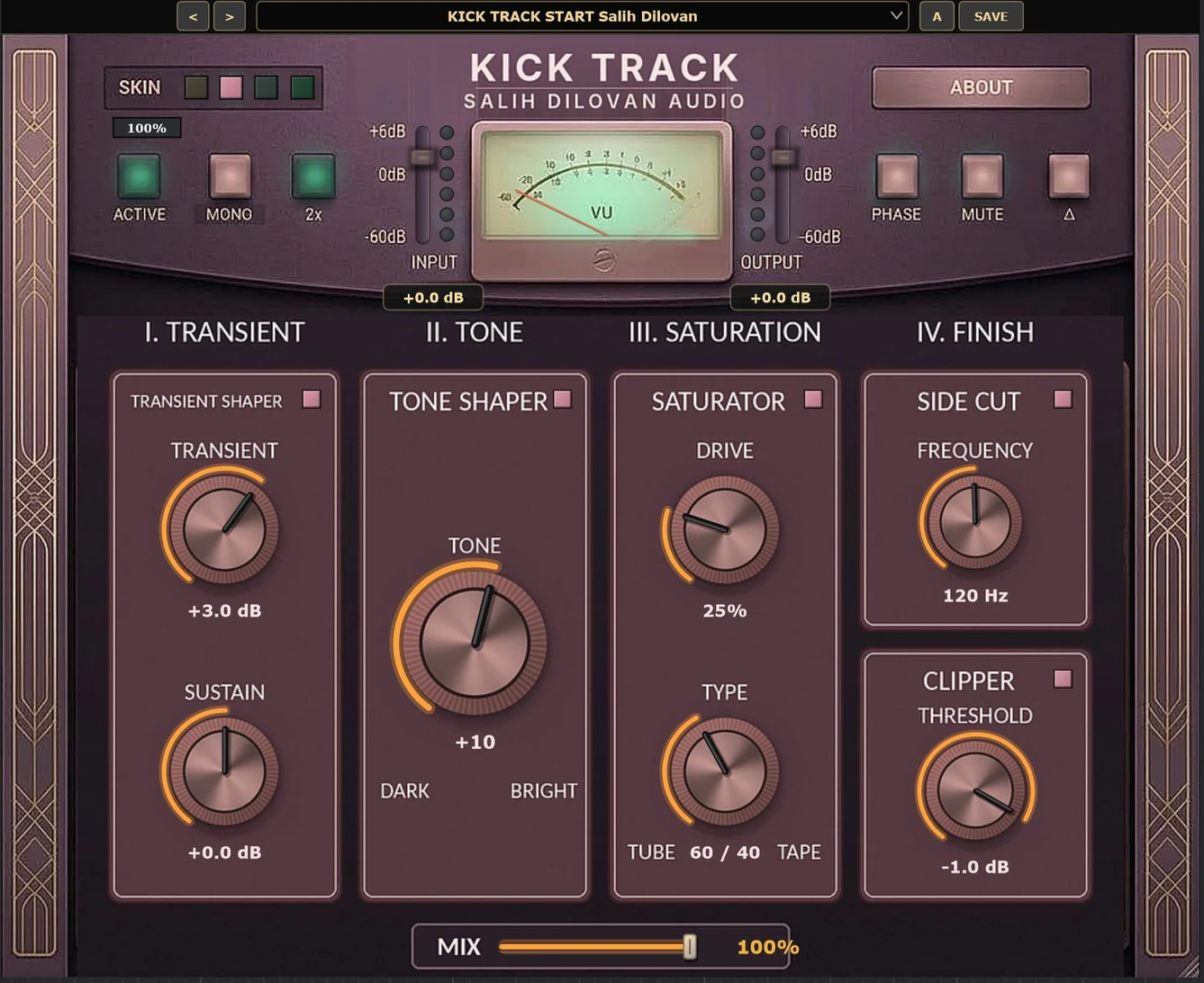The width and height of the screenshot is (1204, 983).
Task: Click the TRANSIENT knob
Action: [x=223, y=529]
